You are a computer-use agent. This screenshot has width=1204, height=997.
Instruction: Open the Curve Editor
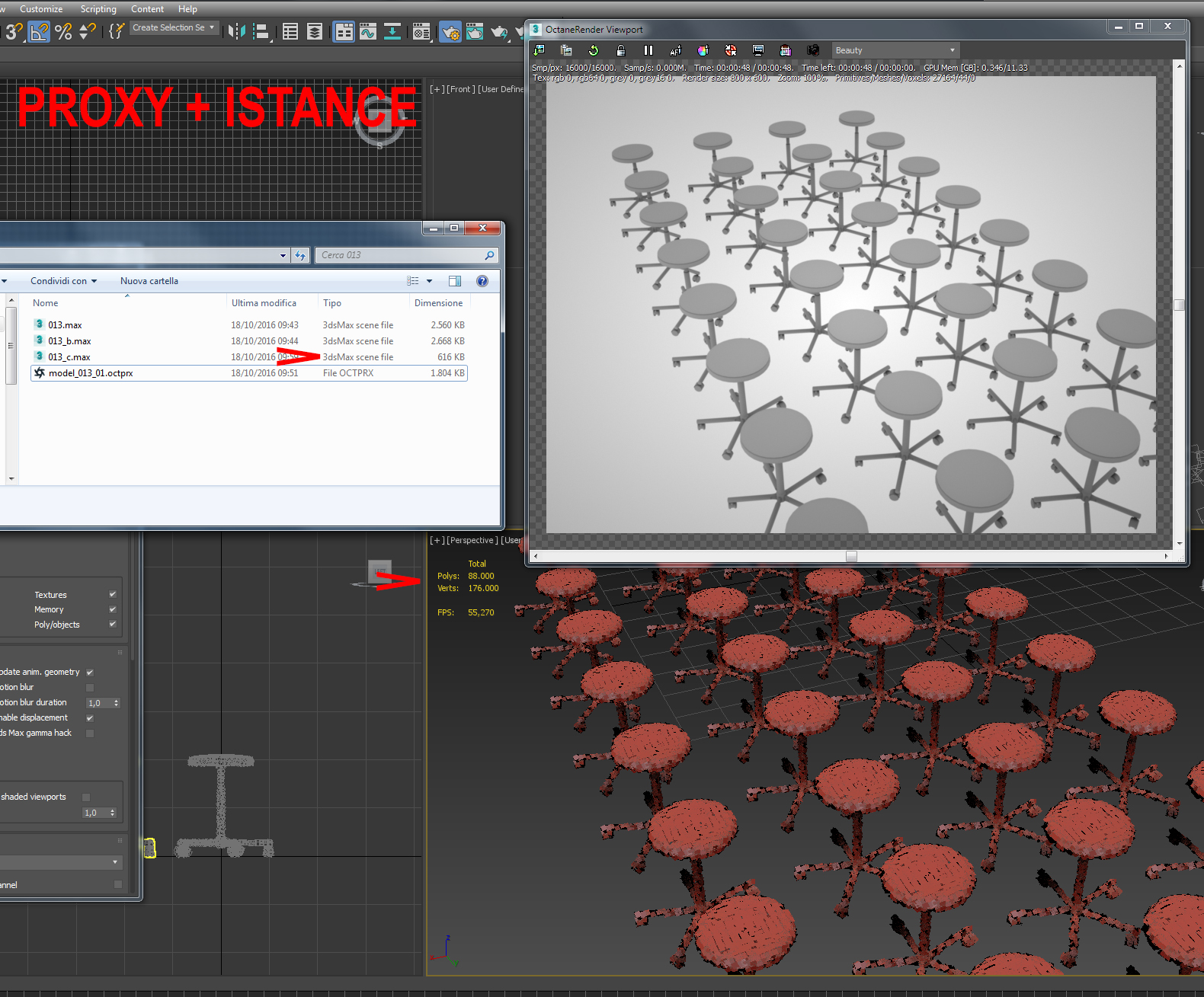[368, 31]
